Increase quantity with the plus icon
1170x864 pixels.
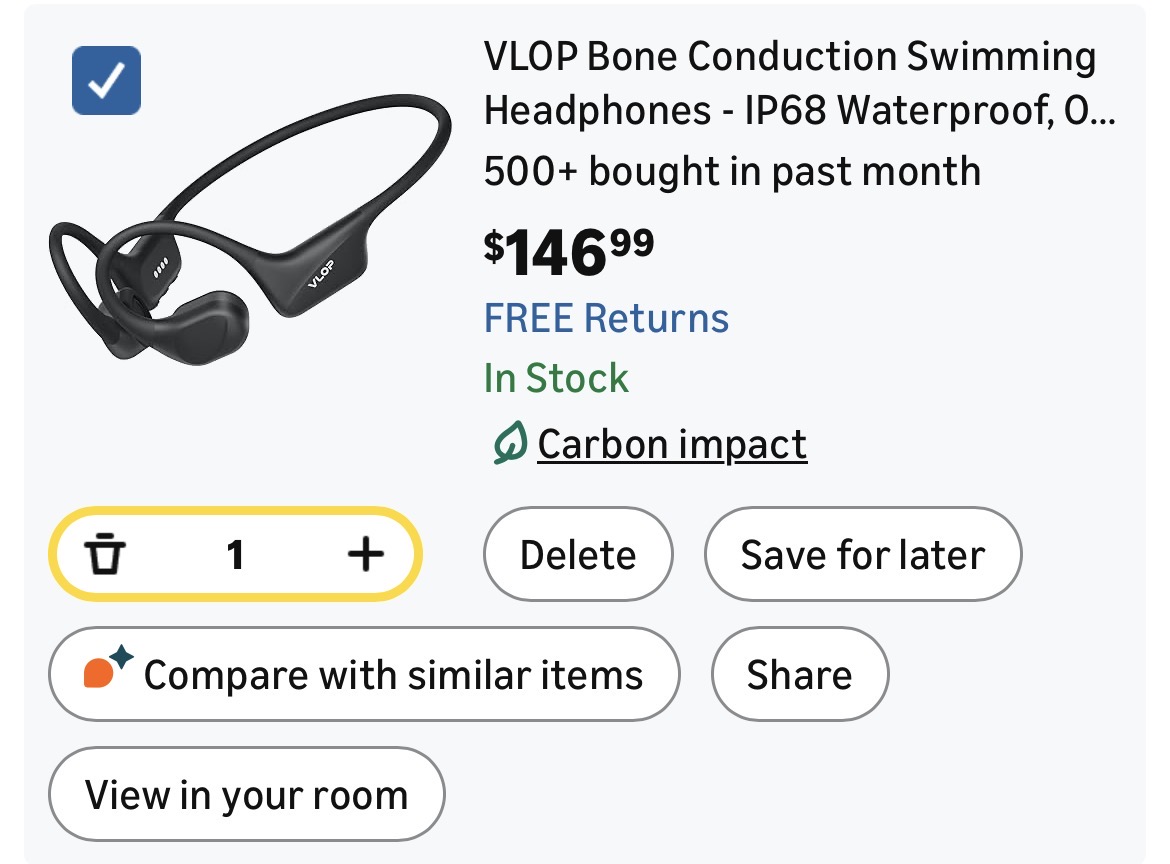point(366,554)
